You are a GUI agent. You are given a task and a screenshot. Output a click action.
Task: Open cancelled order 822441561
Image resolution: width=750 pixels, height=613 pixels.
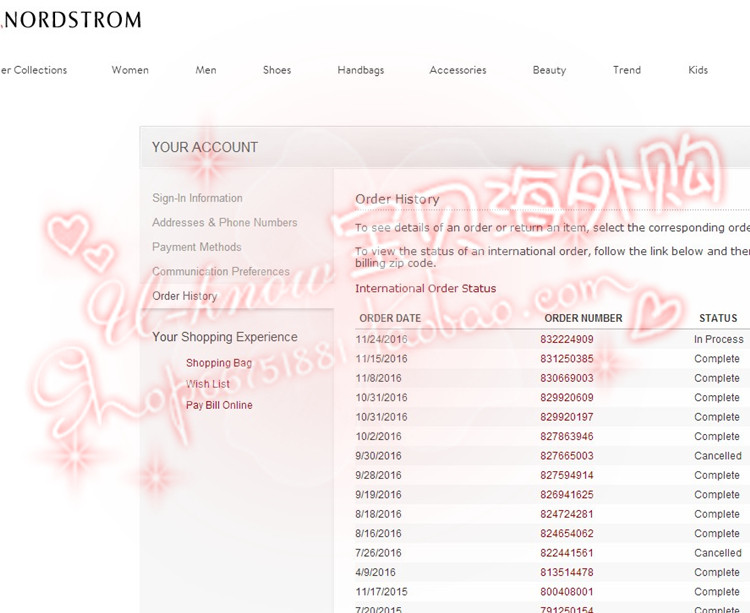click(x=567, y=553)
